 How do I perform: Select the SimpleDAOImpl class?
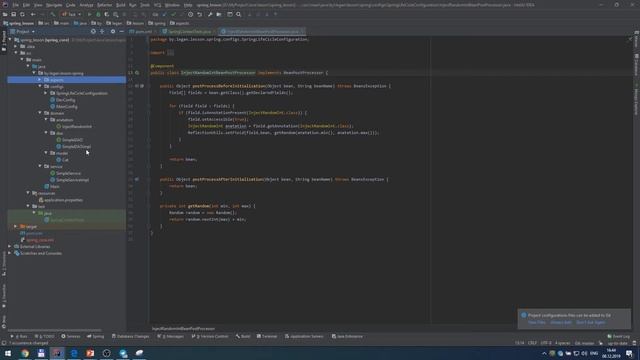tap(73, 147)
